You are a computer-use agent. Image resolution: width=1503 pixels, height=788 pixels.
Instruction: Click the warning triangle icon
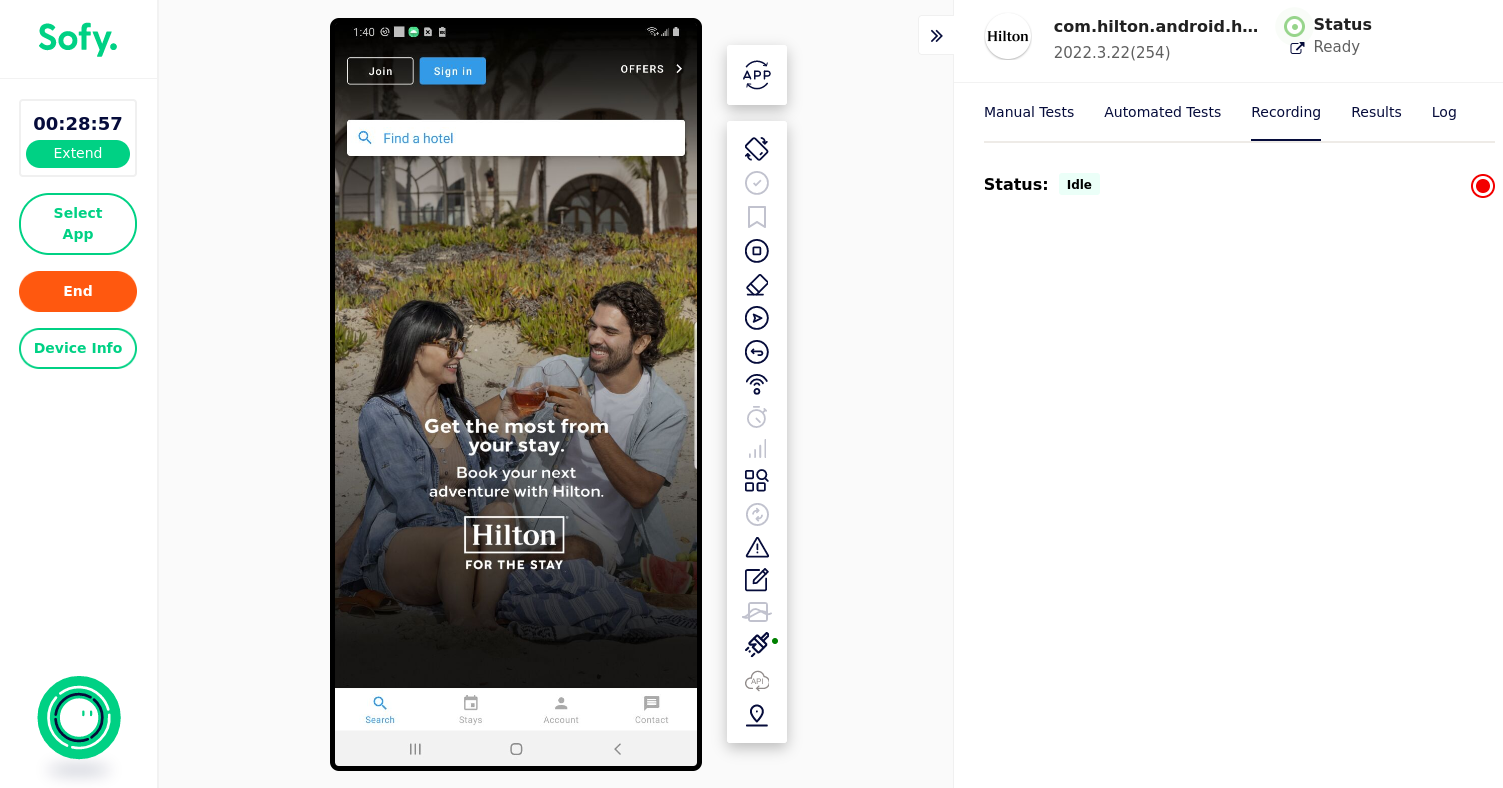tap(757, 547)
